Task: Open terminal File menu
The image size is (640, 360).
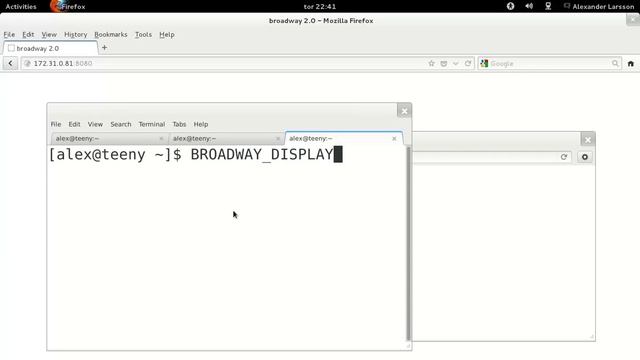Action: (56, 124)
